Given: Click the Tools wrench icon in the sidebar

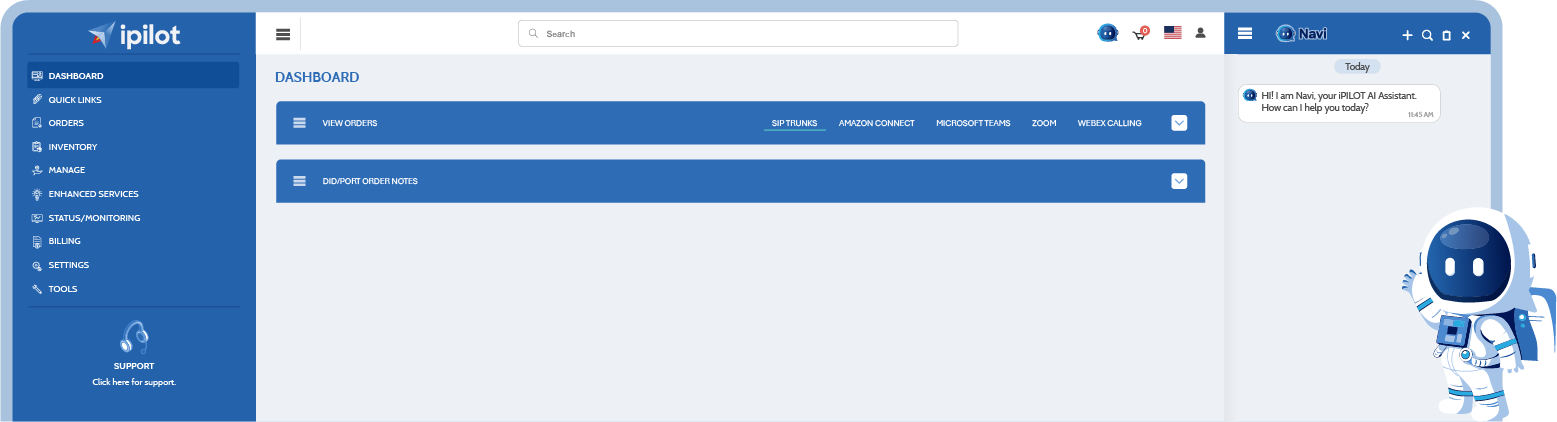Looking at the screenshot, I should tap(37, 289).
